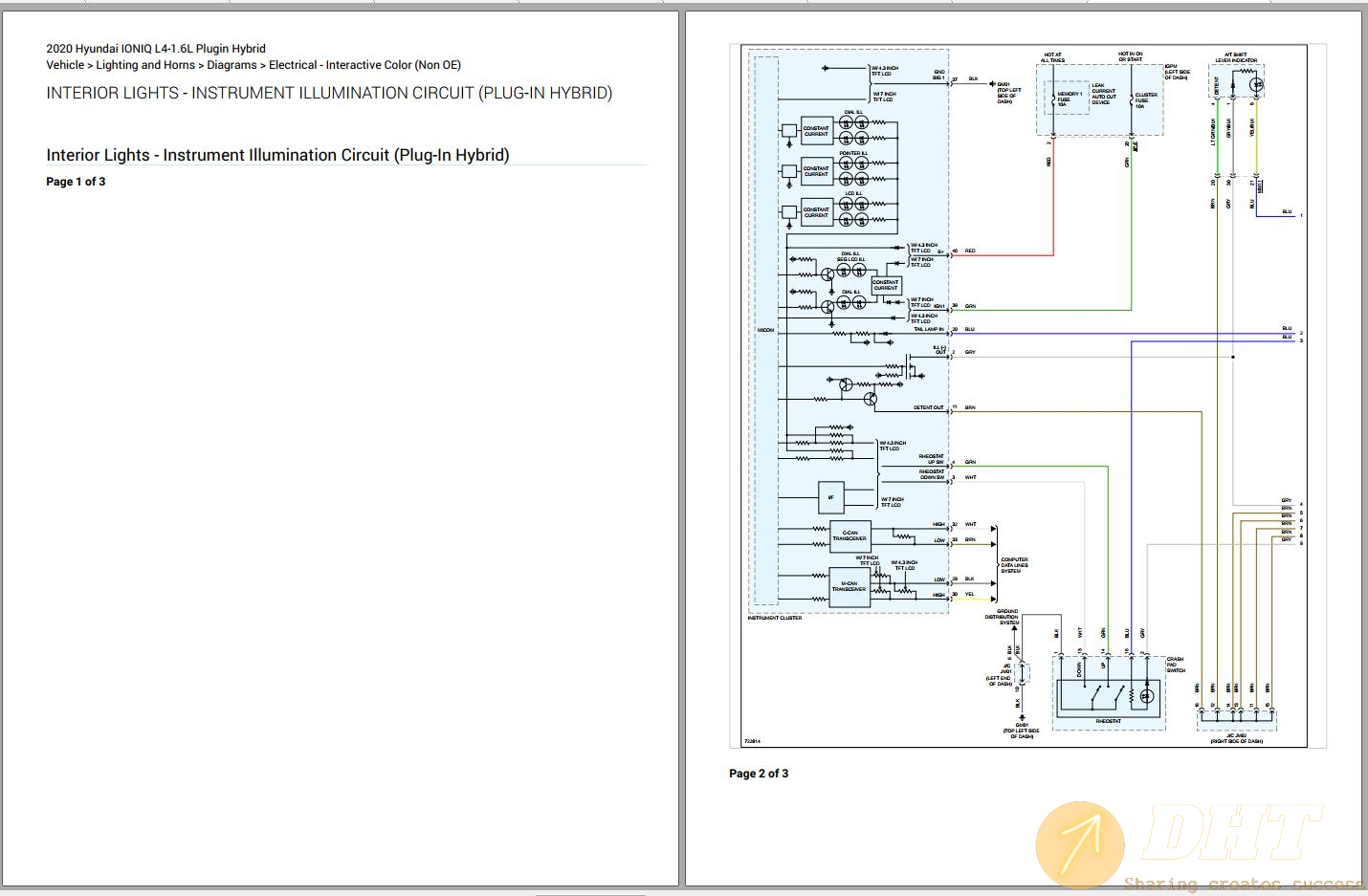
Task: Click the 'CRASH PAD SWITCH' label
Action: tap(1176, 665)
